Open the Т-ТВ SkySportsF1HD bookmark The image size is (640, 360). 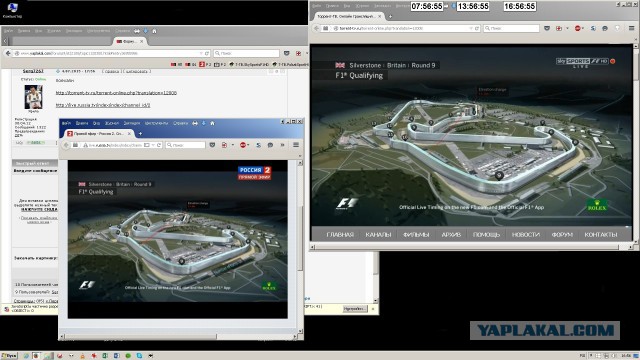click(249, 64)
